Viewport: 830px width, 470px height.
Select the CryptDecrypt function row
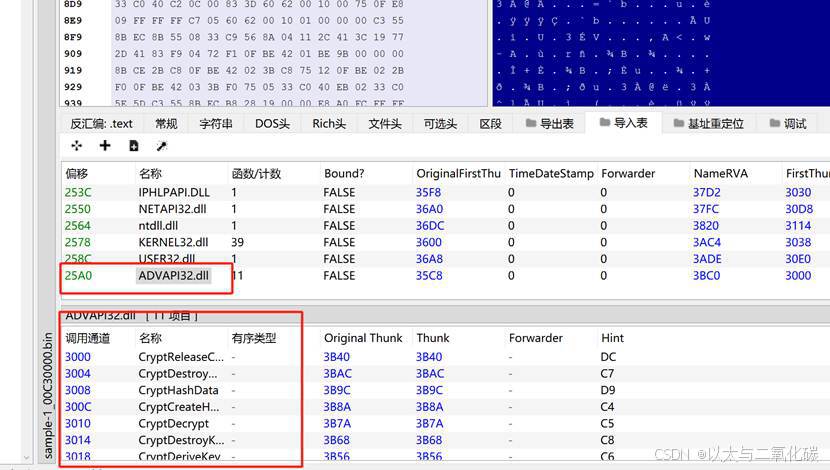coord(174,423)
